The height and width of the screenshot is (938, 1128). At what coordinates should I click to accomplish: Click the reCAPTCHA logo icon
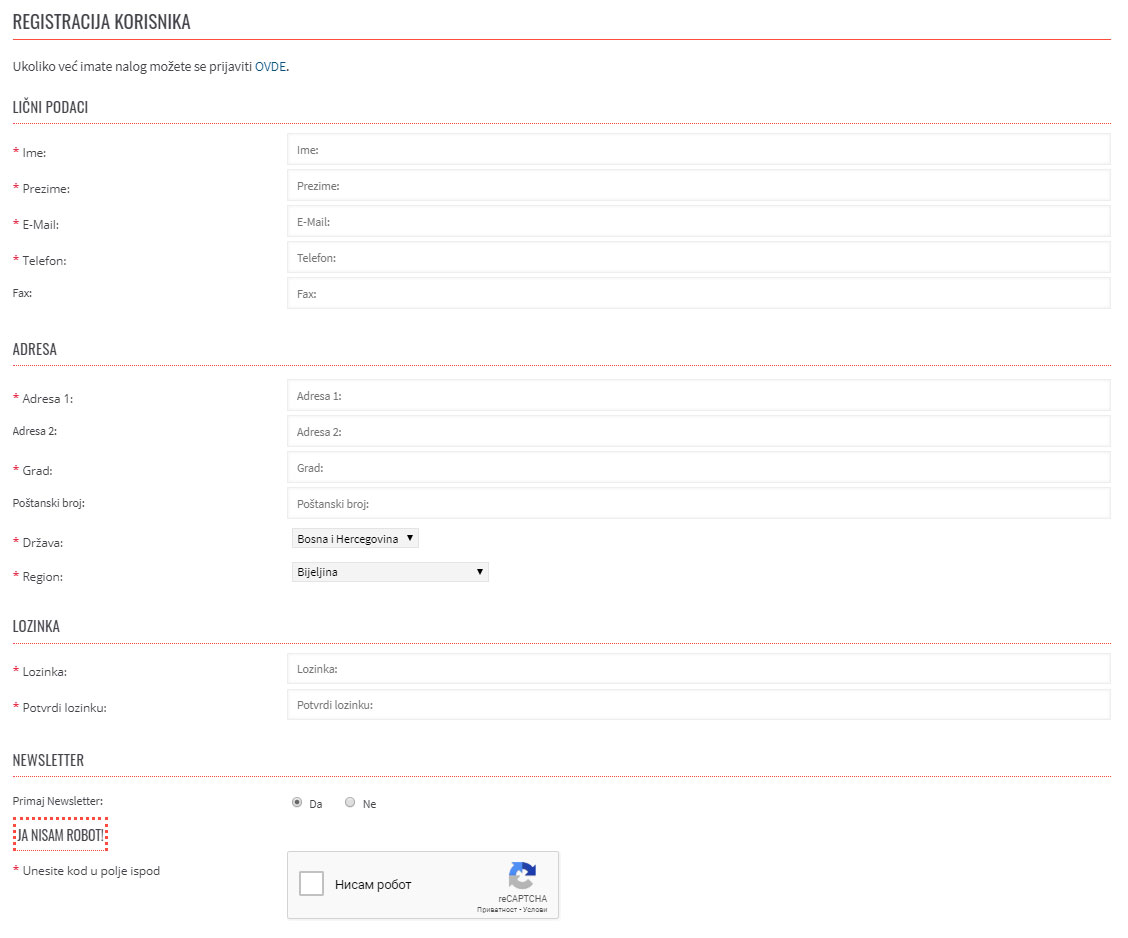[522, 875]
